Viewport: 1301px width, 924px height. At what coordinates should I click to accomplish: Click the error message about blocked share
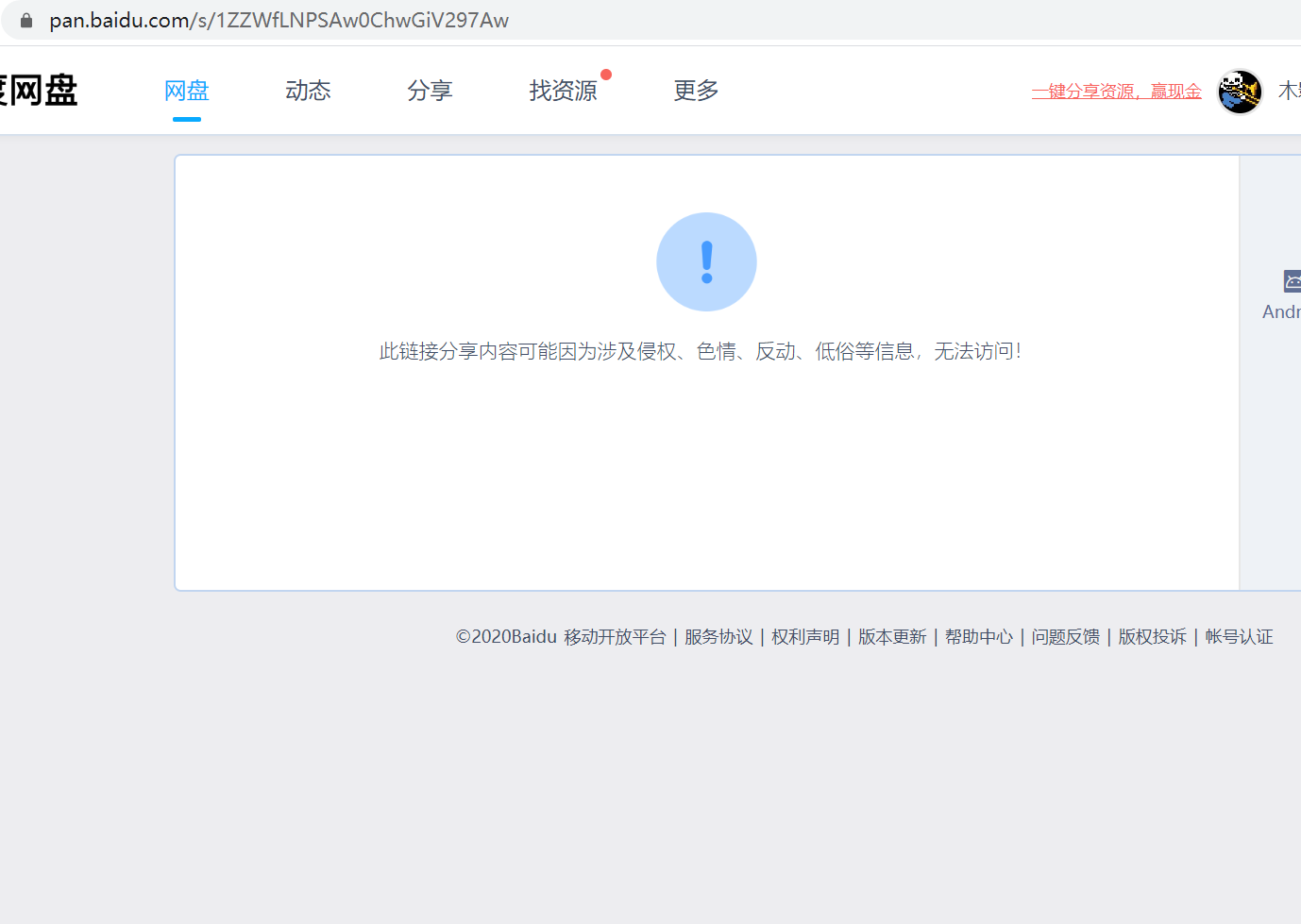[x=700, y=351]
